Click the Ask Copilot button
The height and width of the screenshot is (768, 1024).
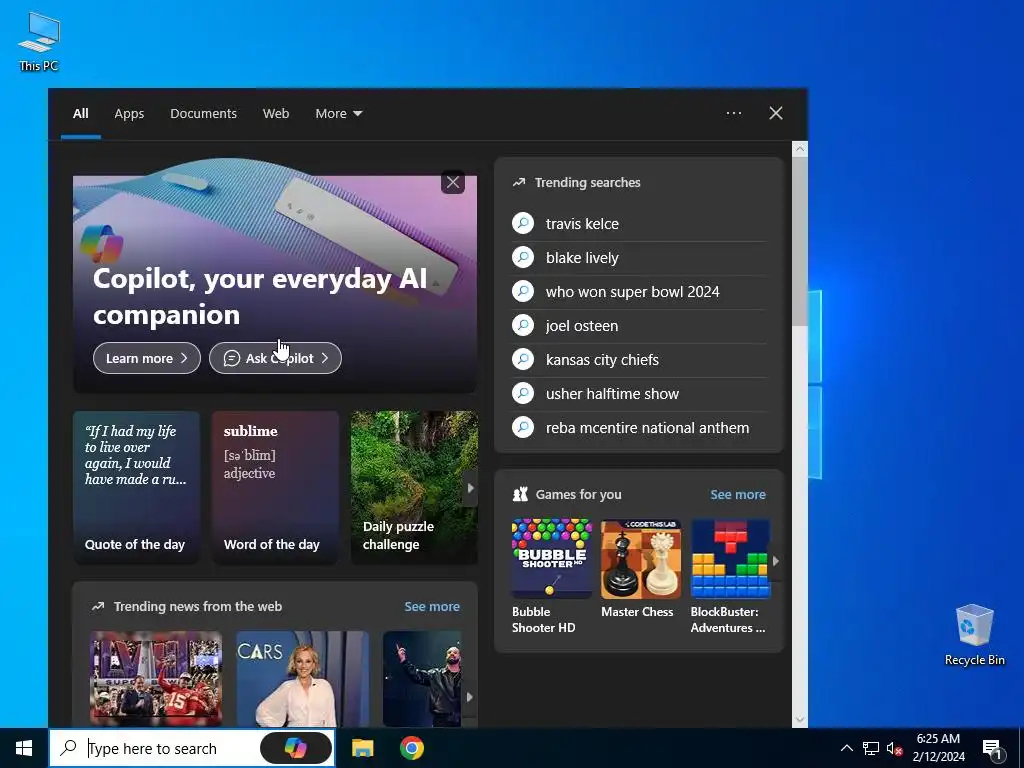(x=275, y=358)
